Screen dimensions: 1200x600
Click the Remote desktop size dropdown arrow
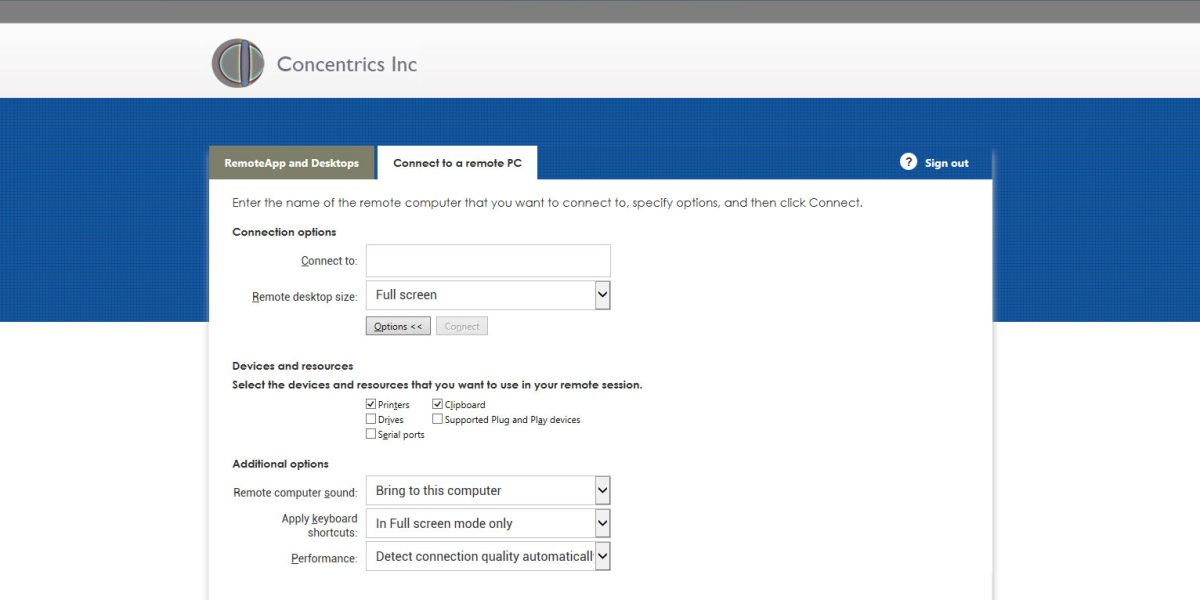tap(602, 294)
